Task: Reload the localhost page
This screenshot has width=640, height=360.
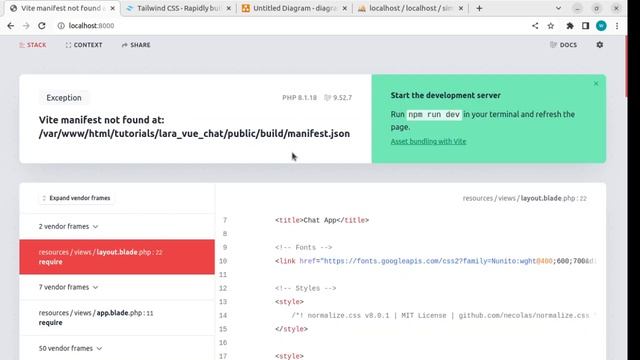Action: (x=42, y=26)
